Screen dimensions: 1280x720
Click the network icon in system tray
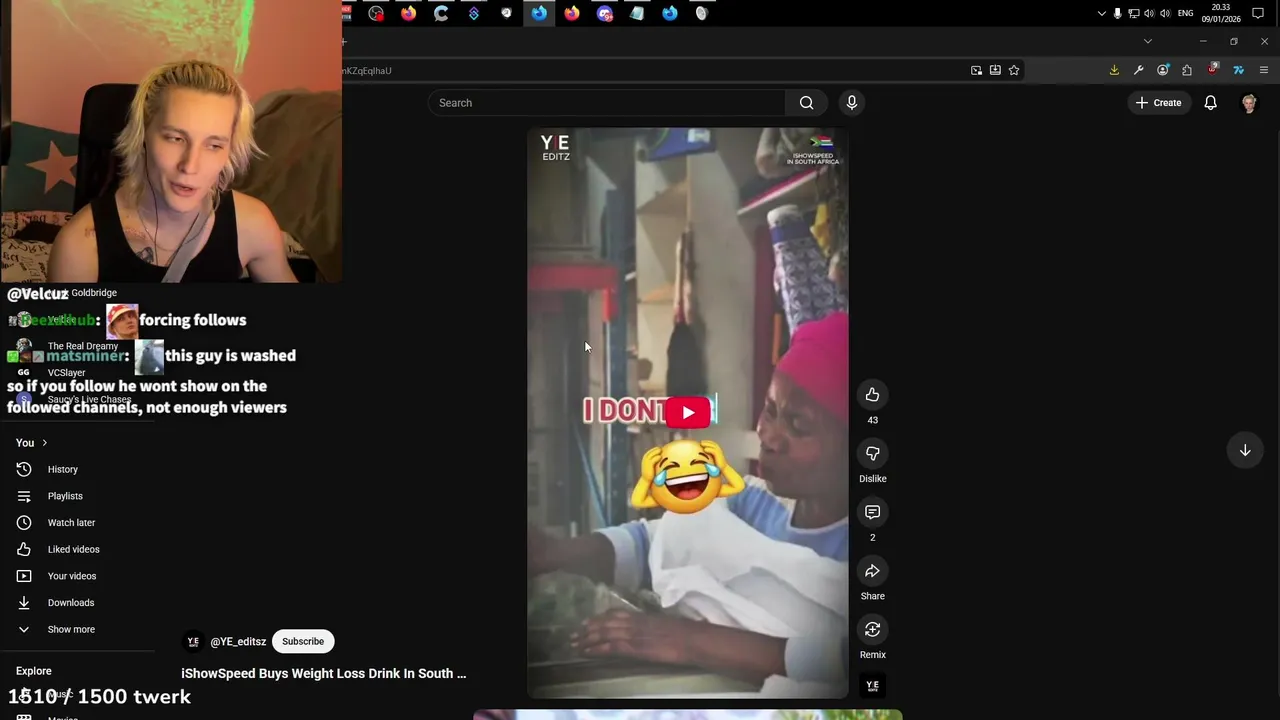(1133, 13)
